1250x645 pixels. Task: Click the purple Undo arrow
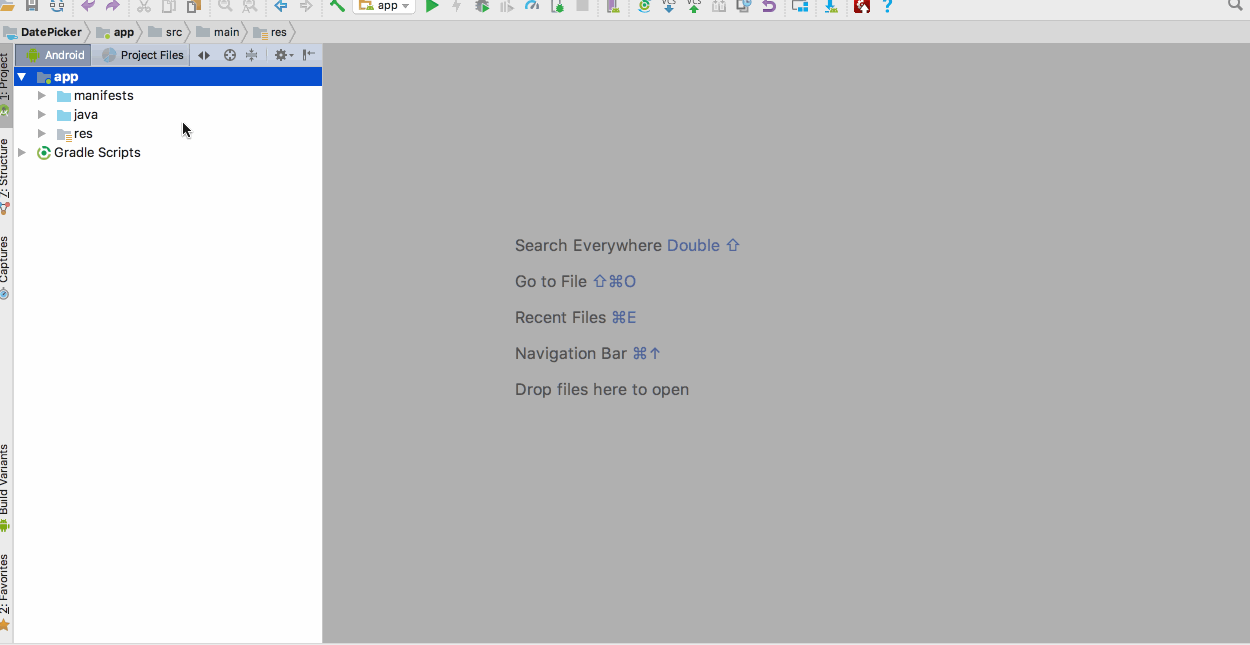[x=88, y=6]
